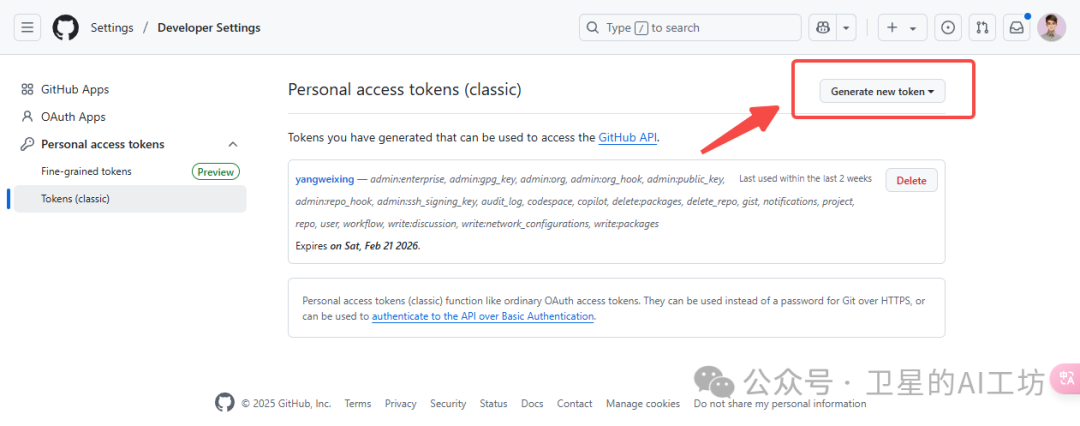
Task: Select GitHub Apps in the sidebar
Action: [75, 89]
